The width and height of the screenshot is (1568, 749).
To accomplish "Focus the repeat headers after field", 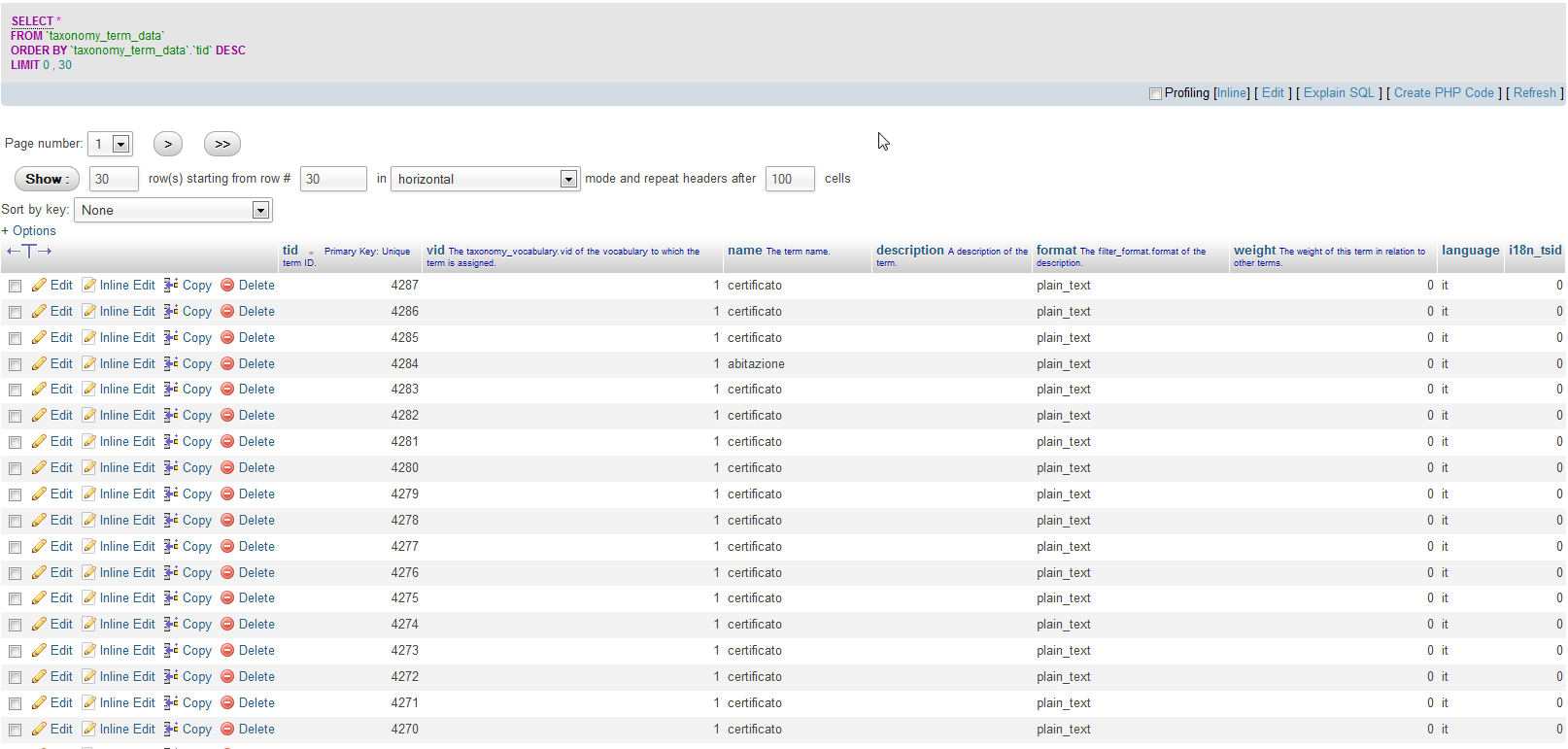I will tap(790, 179).
